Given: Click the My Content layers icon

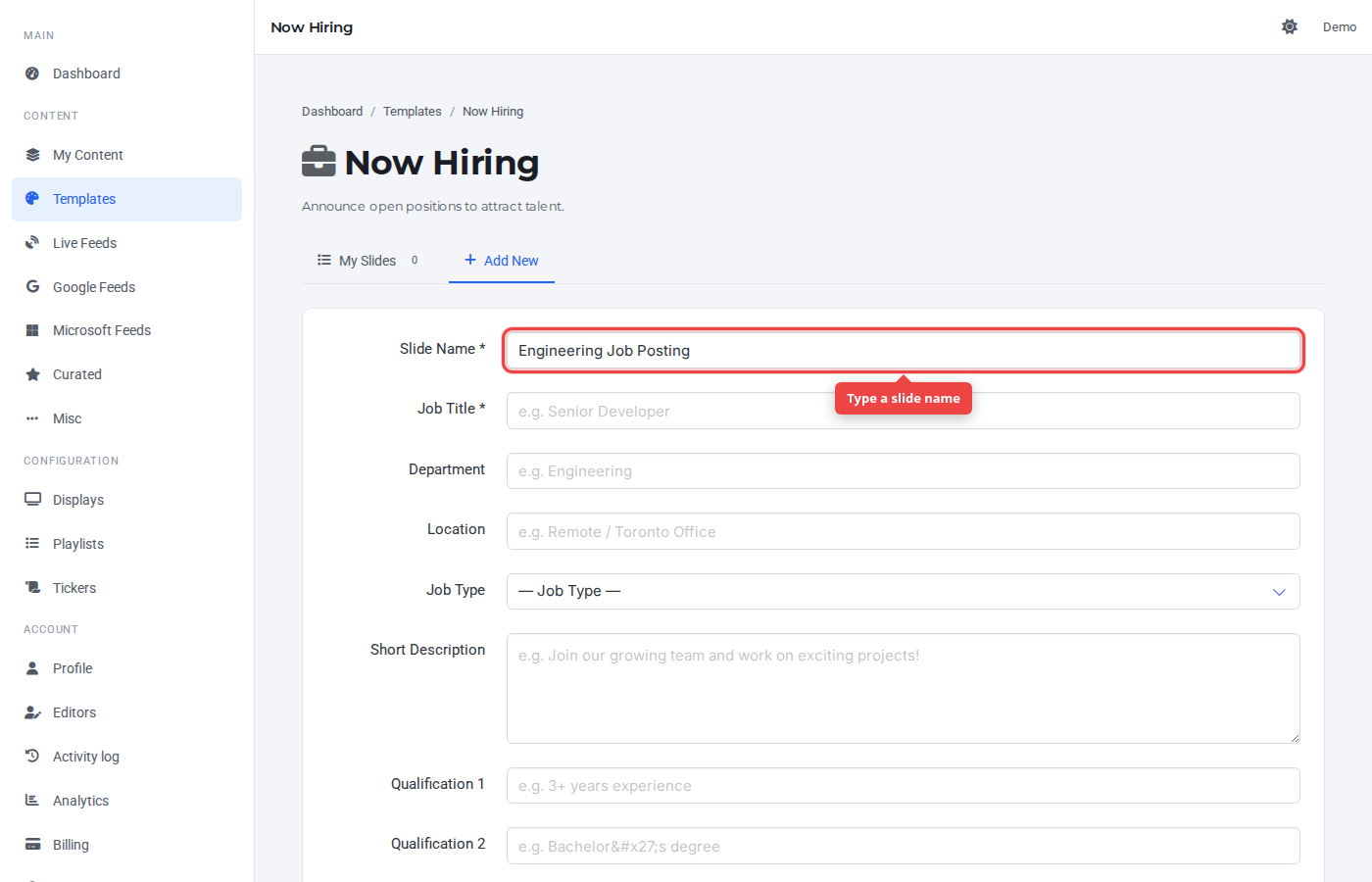Looking at the screenshot, I should 32,155.
